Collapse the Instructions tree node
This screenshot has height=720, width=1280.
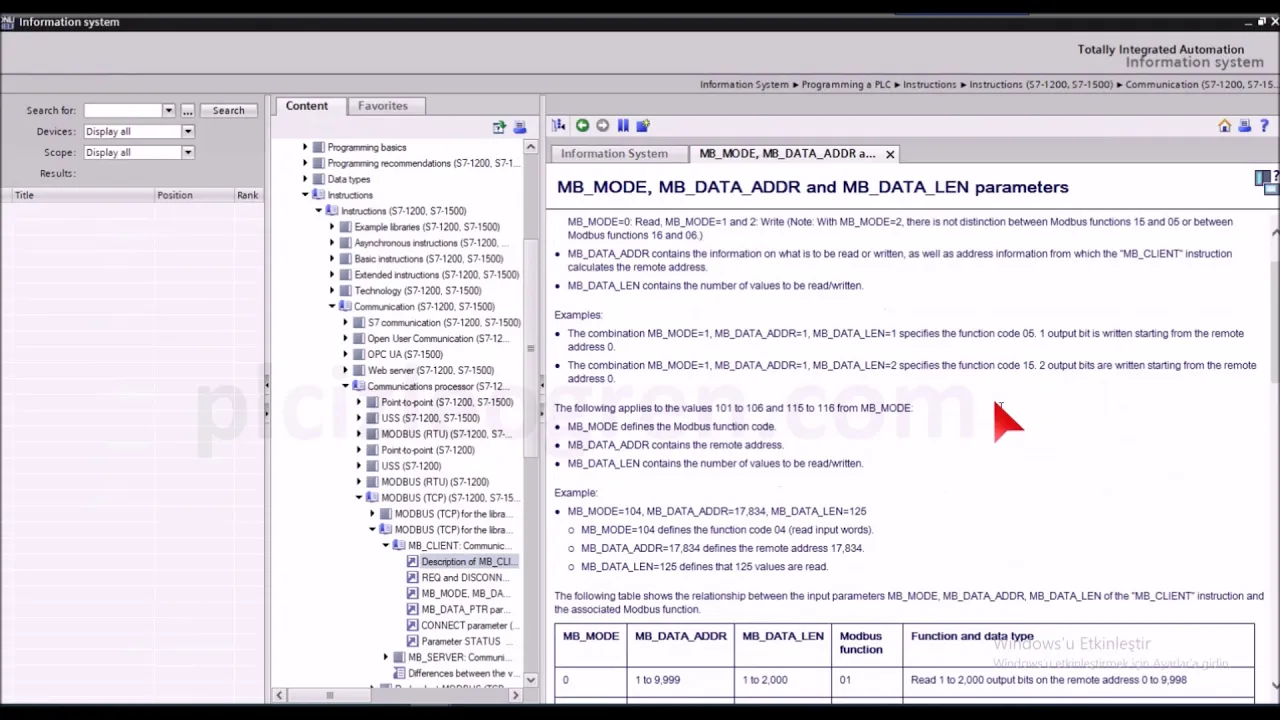click(x=306, y=195)
